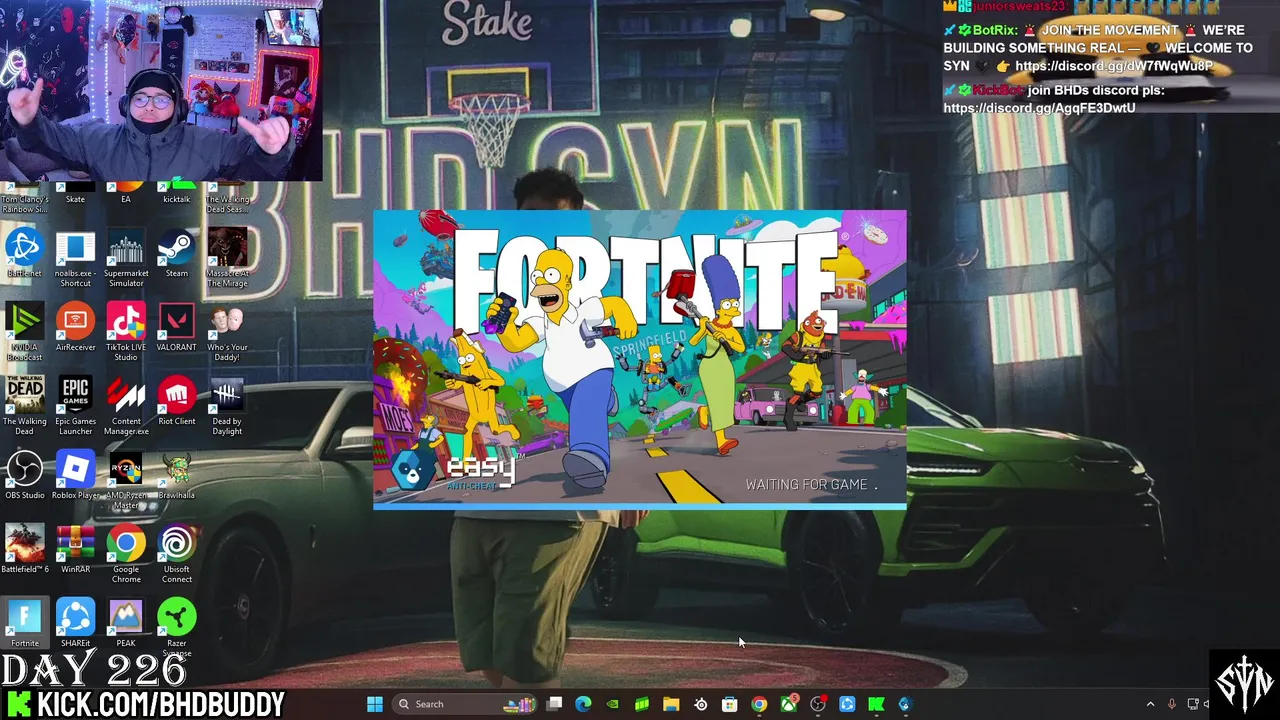Open the BotRix Discord invite link

click(1114, 66)
